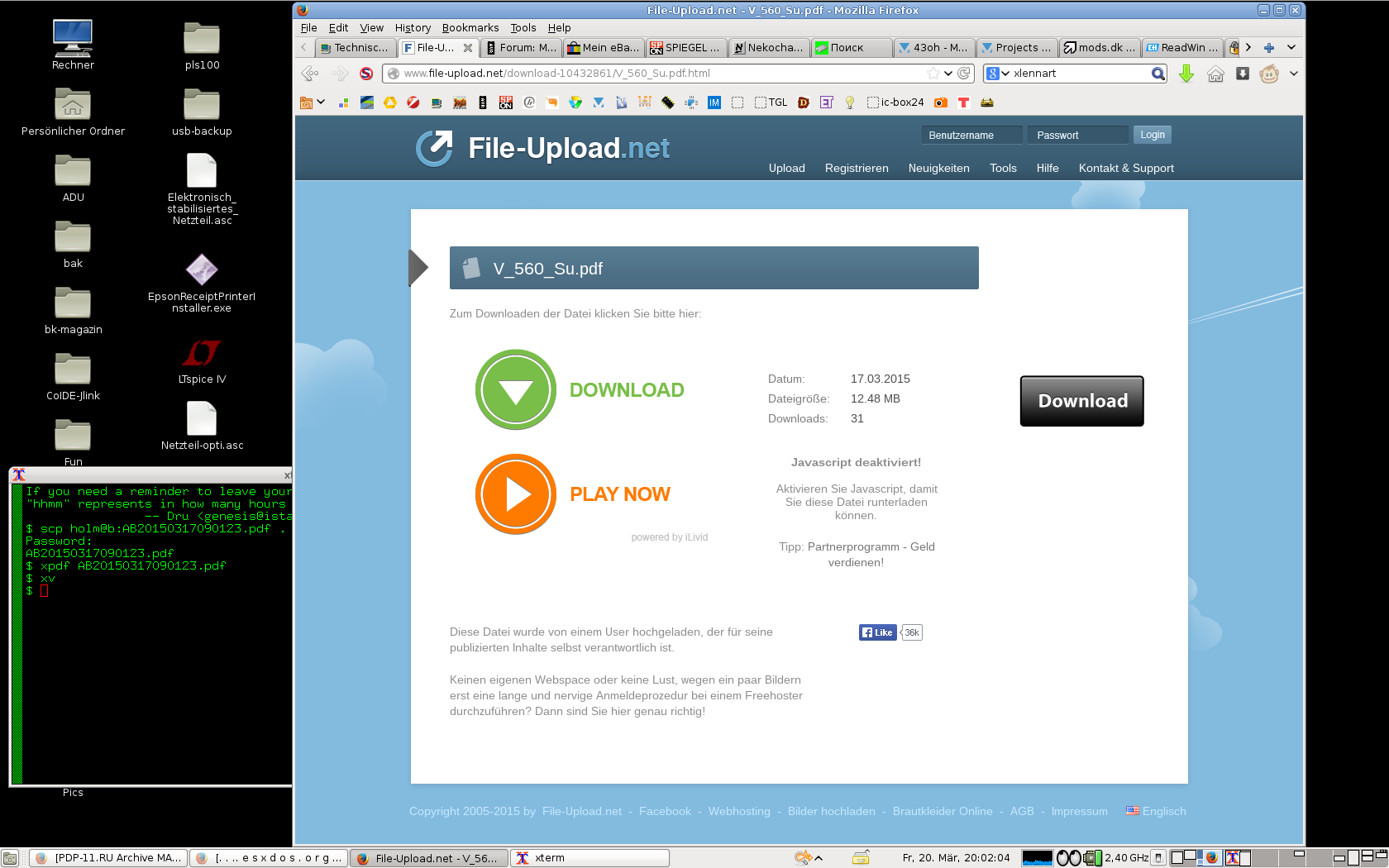Click the SPON bookmark icon
This screenshot has height=868, width=1389.
[506, 103]
